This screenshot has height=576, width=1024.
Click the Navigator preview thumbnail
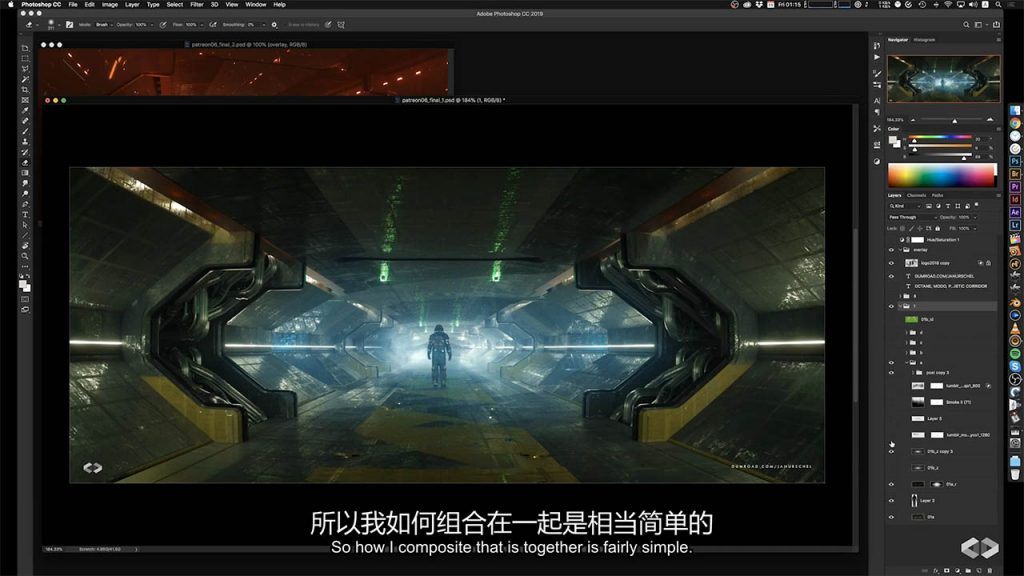(943, 79)
